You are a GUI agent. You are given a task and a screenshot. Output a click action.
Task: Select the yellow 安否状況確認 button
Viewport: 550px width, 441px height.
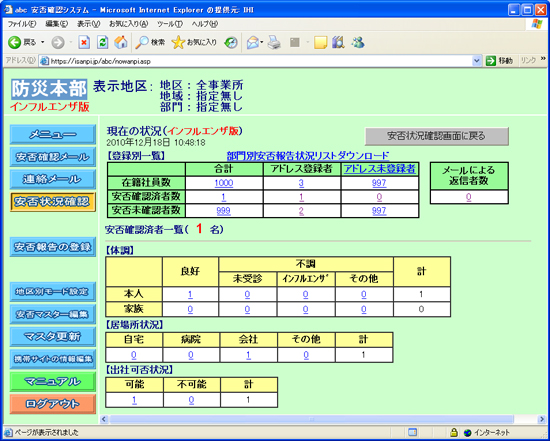click(x=53, y=202)
